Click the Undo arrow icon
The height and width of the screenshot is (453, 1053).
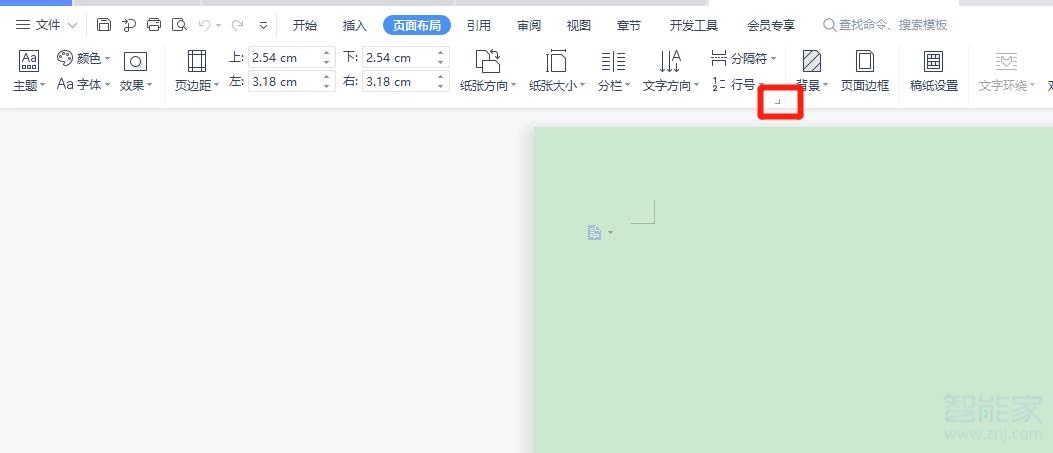(205, 25)
